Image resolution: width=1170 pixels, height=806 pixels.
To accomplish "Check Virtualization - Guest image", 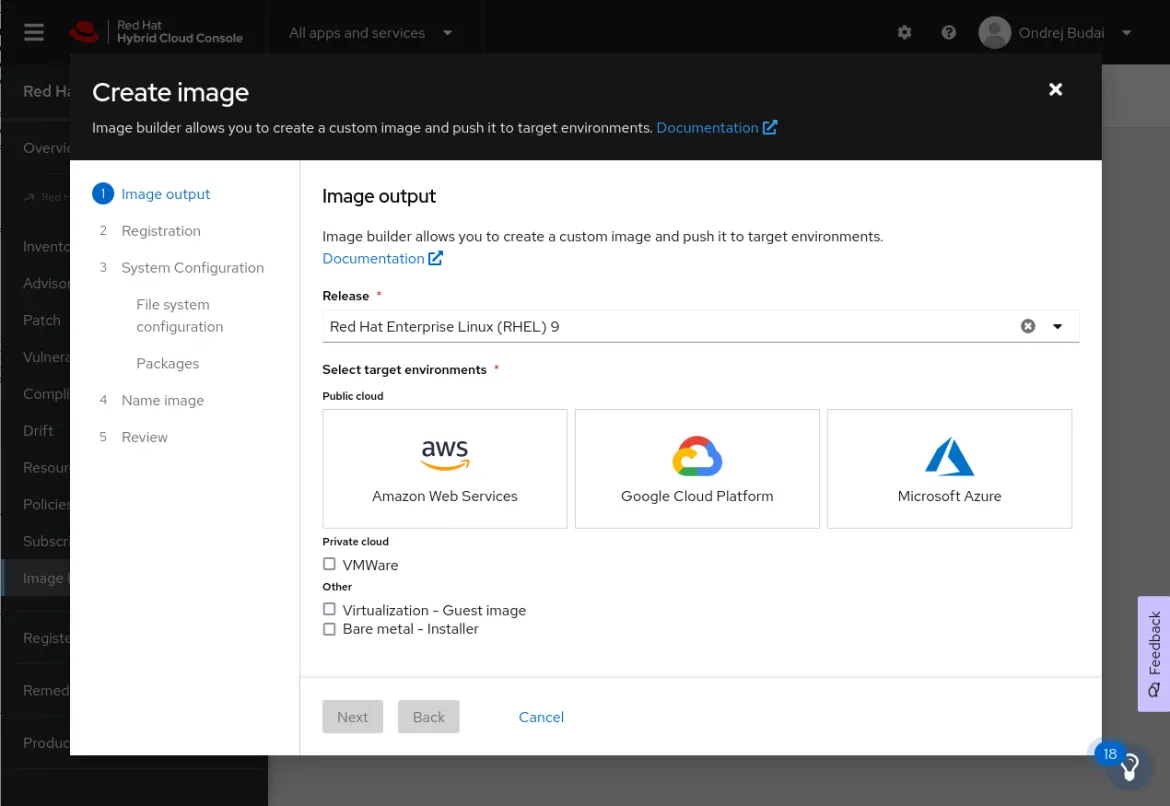I will (329, 610).
